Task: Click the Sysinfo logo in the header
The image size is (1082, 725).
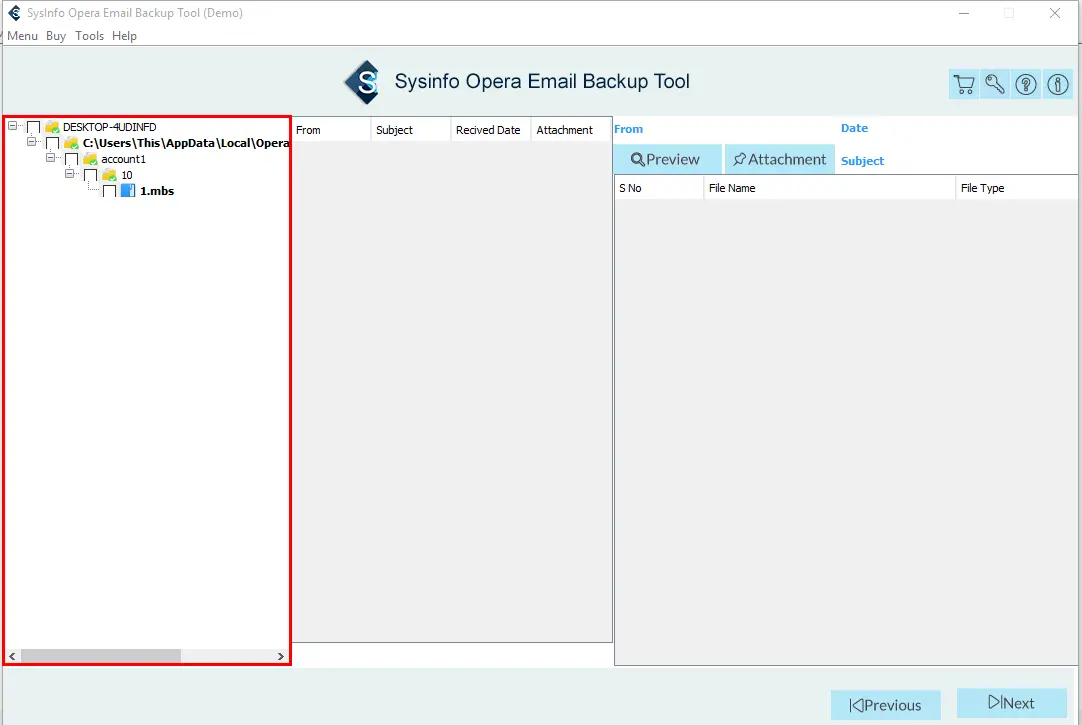Action: pyautogui.click(x=363, y=82)
